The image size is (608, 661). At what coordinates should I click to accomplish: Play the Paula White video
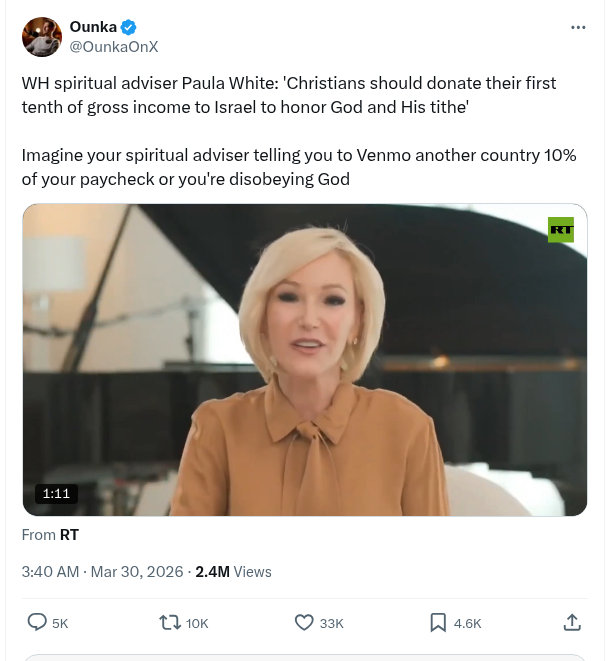coord(304,360)
